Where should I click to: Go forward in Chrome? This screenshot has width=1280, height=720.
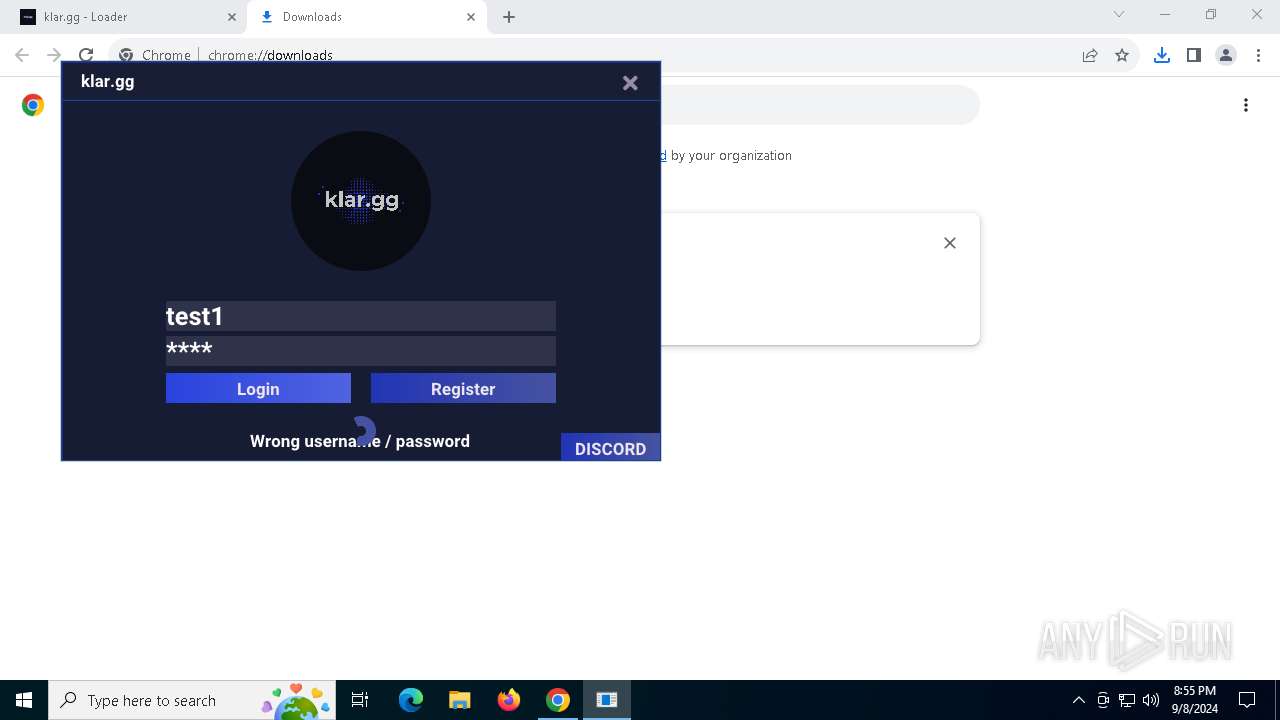(x=54, y=55)
